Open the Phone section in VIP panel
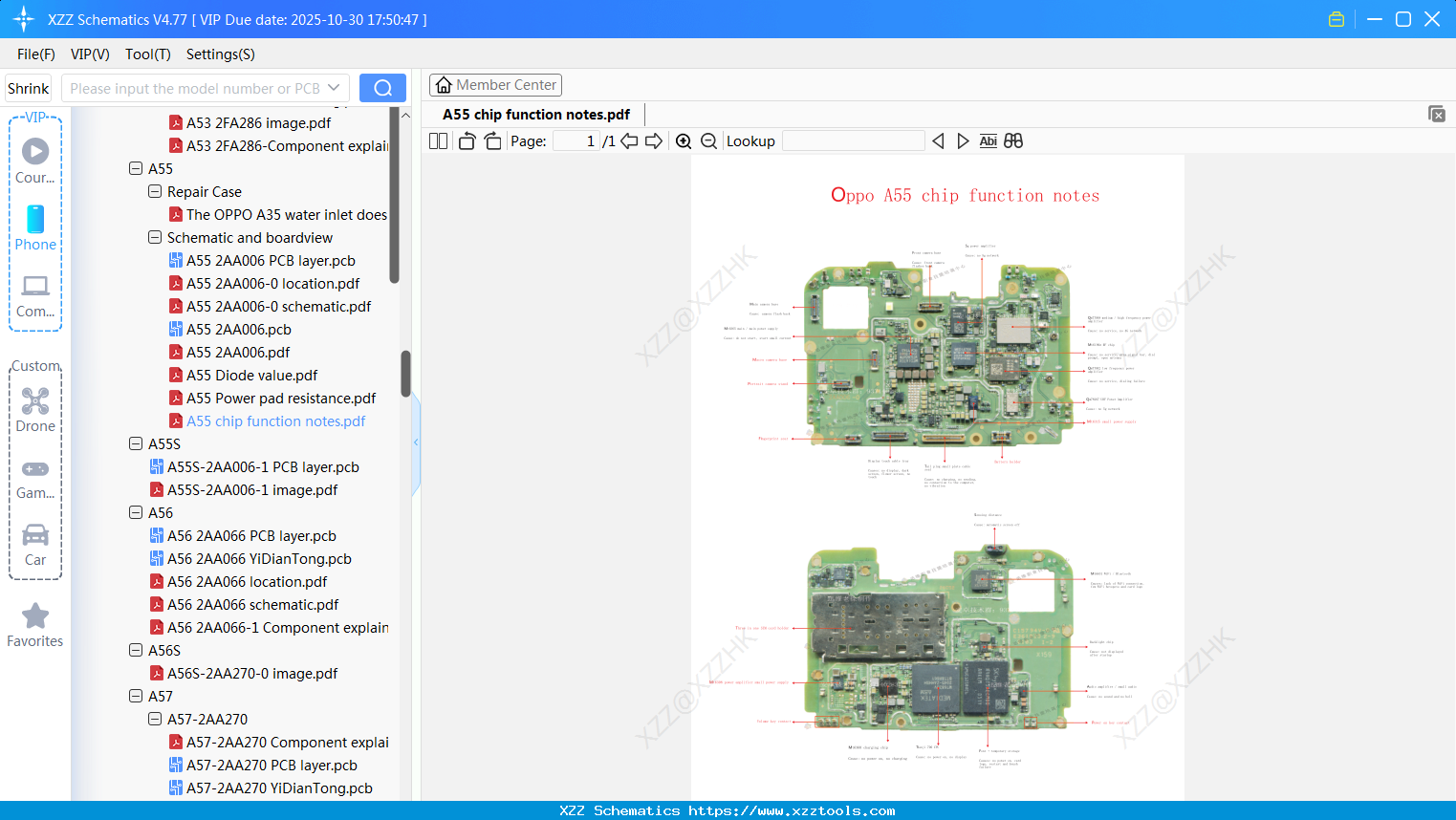Image resolution: width=1456 pixels, height=820 pixels. (x=34, y=229)
